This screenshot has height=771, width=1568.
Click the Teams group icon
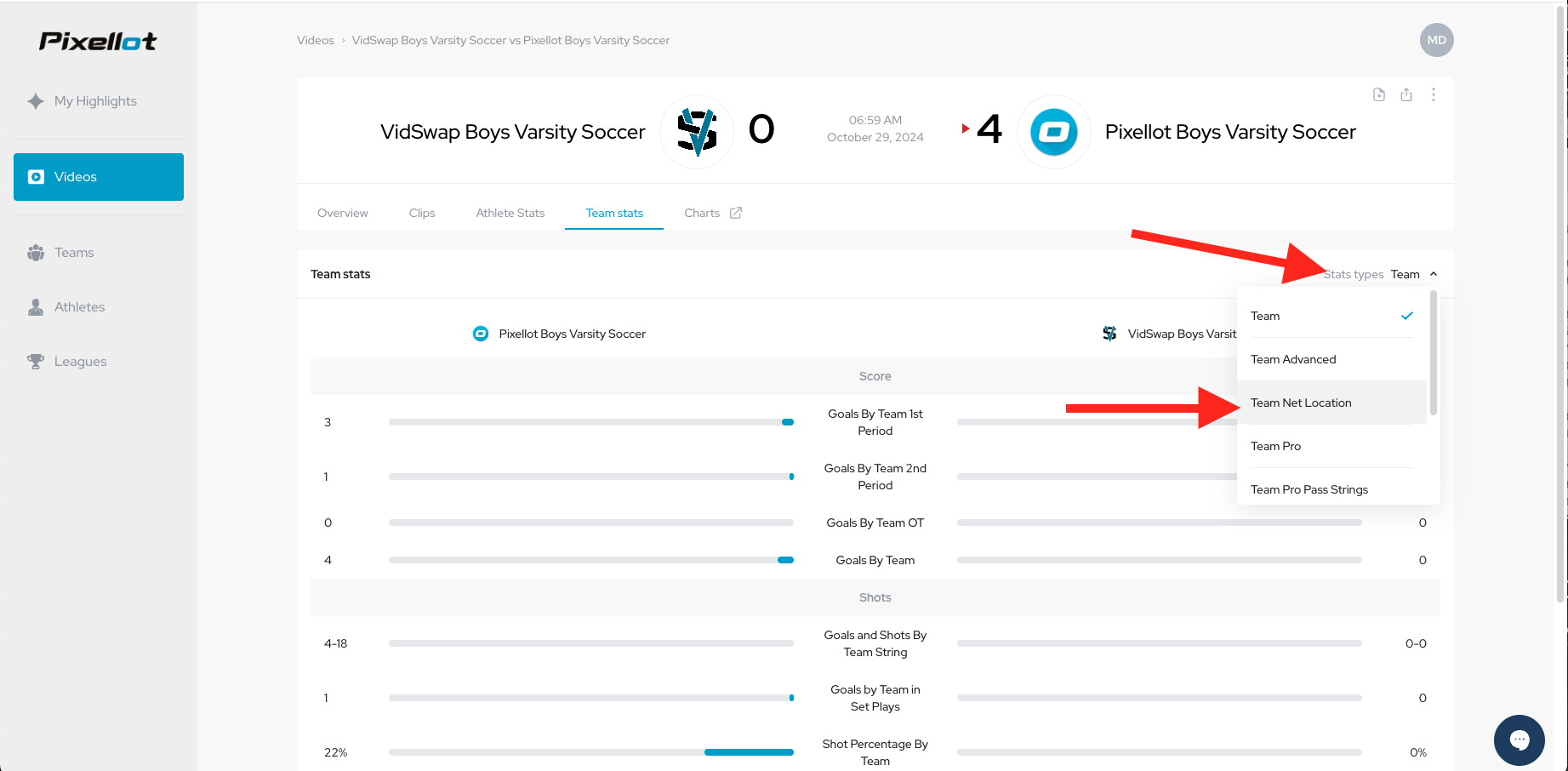36,253
